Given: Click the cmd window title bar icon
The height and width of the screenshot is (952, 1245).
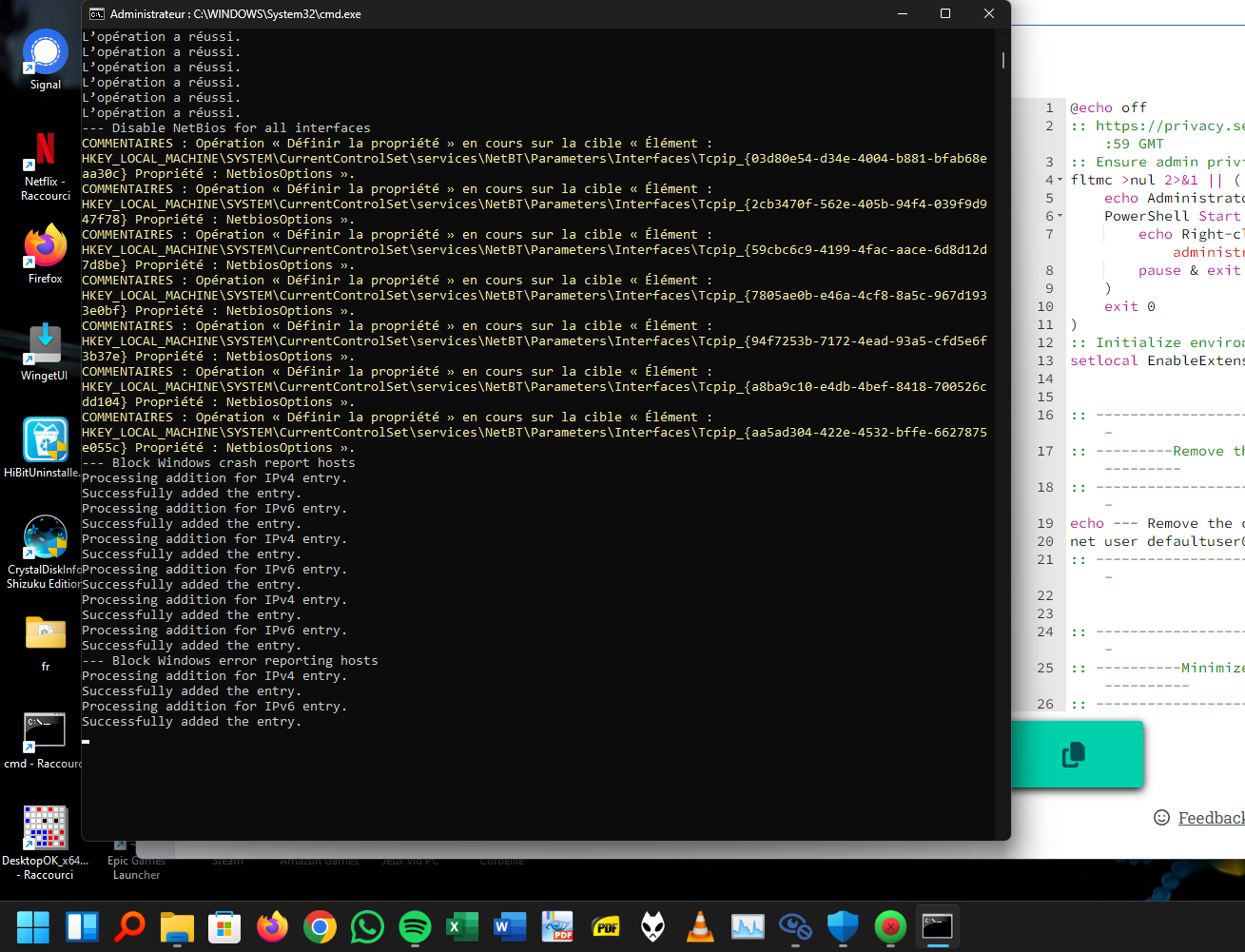Looking at the screenshot, I should 97,14.
